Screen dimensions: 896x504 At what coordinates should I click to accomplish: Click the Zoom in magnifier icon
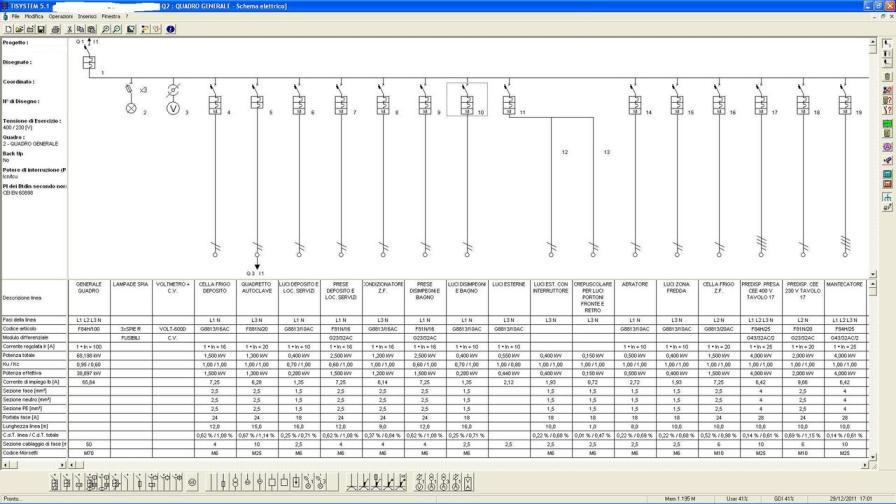[105, 29]
